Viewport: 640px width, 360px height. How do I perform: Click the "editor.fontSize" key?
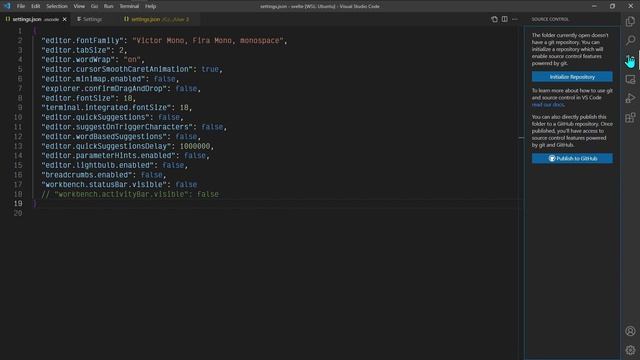[78, 98]
